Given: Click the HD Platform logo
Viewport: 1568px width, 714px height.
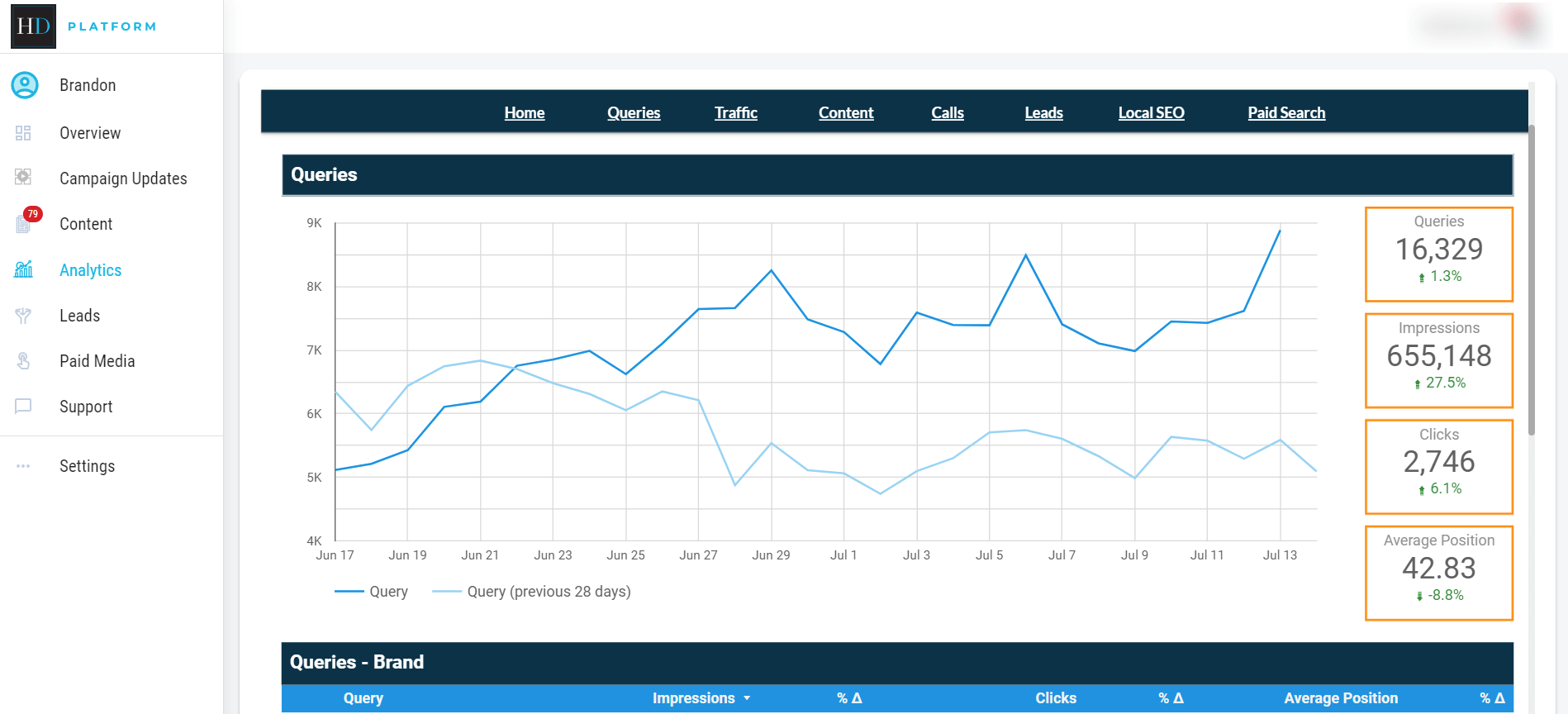Looking at the screenshot, I should pyautogui.click(x=83, y=26).
